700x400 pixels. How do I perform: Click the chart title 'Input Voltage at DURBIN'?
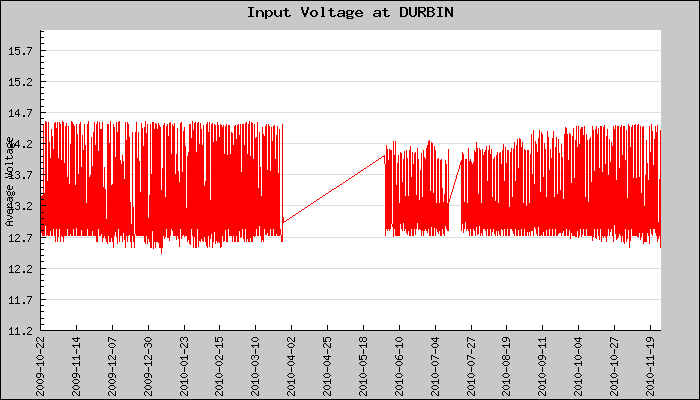click(350, 12)
